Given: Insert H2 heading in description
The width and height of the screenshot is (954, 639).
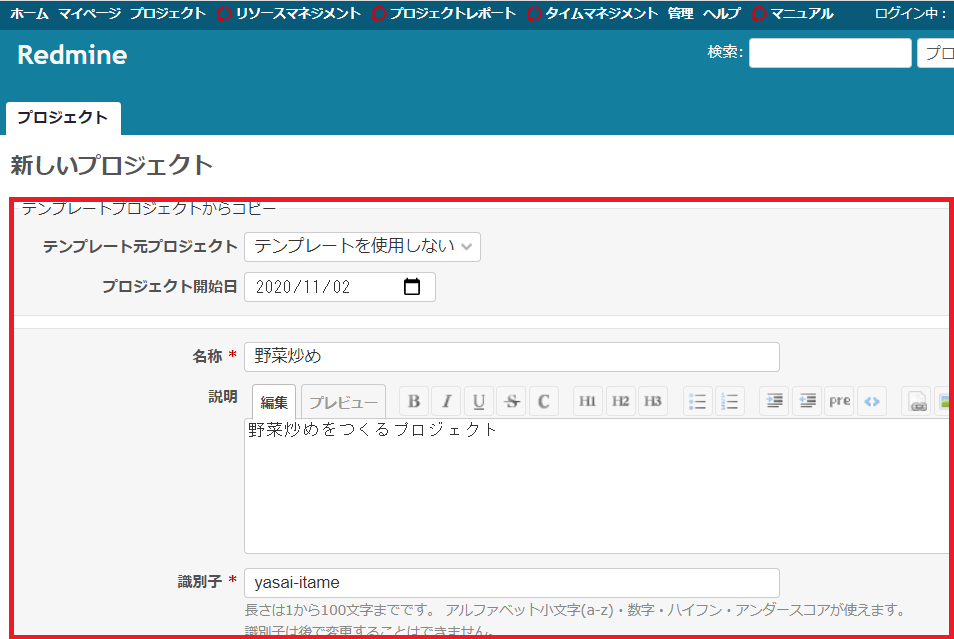Looking at the screenshot, I should 621,401.
